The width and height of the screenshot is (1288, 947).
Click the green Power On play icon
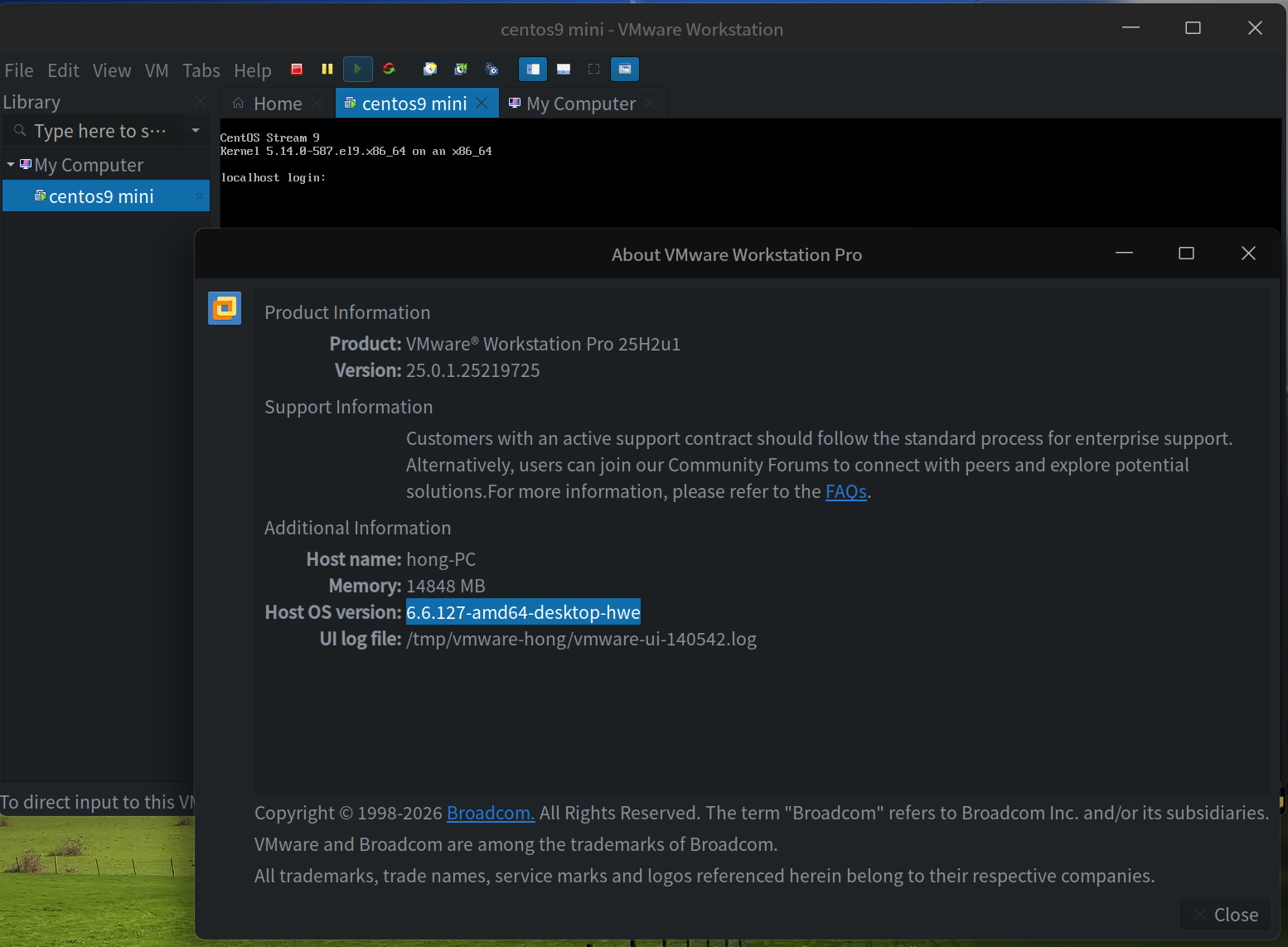[357, 69]
